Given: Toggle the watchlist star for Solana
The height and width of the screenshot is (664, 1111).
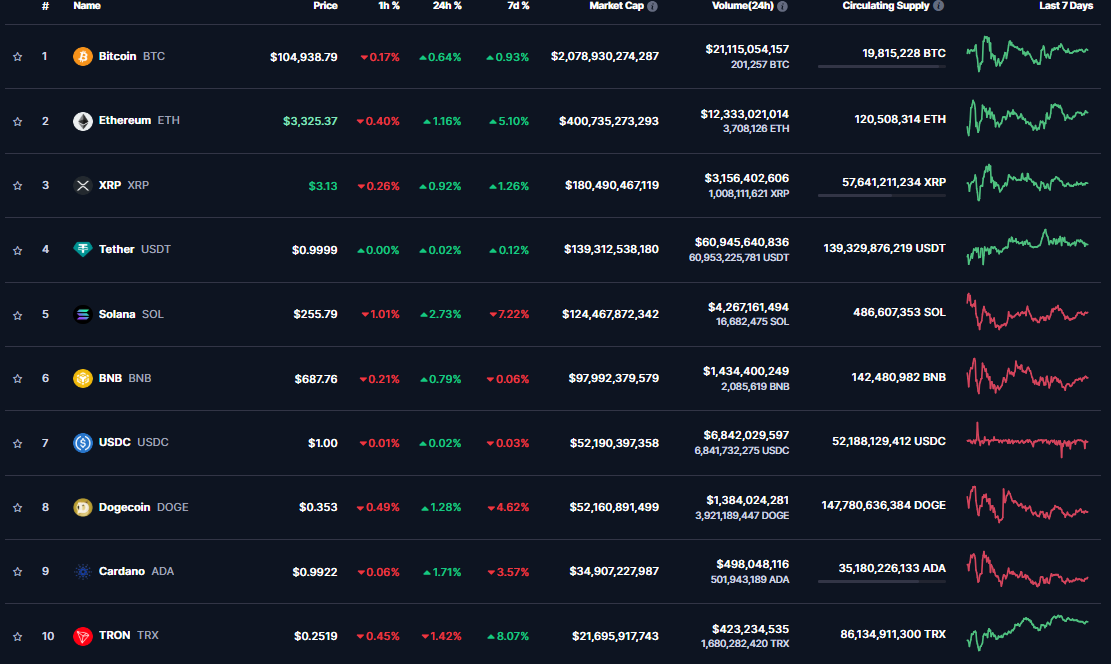Looking at the screenshot, I should point(17,315).
